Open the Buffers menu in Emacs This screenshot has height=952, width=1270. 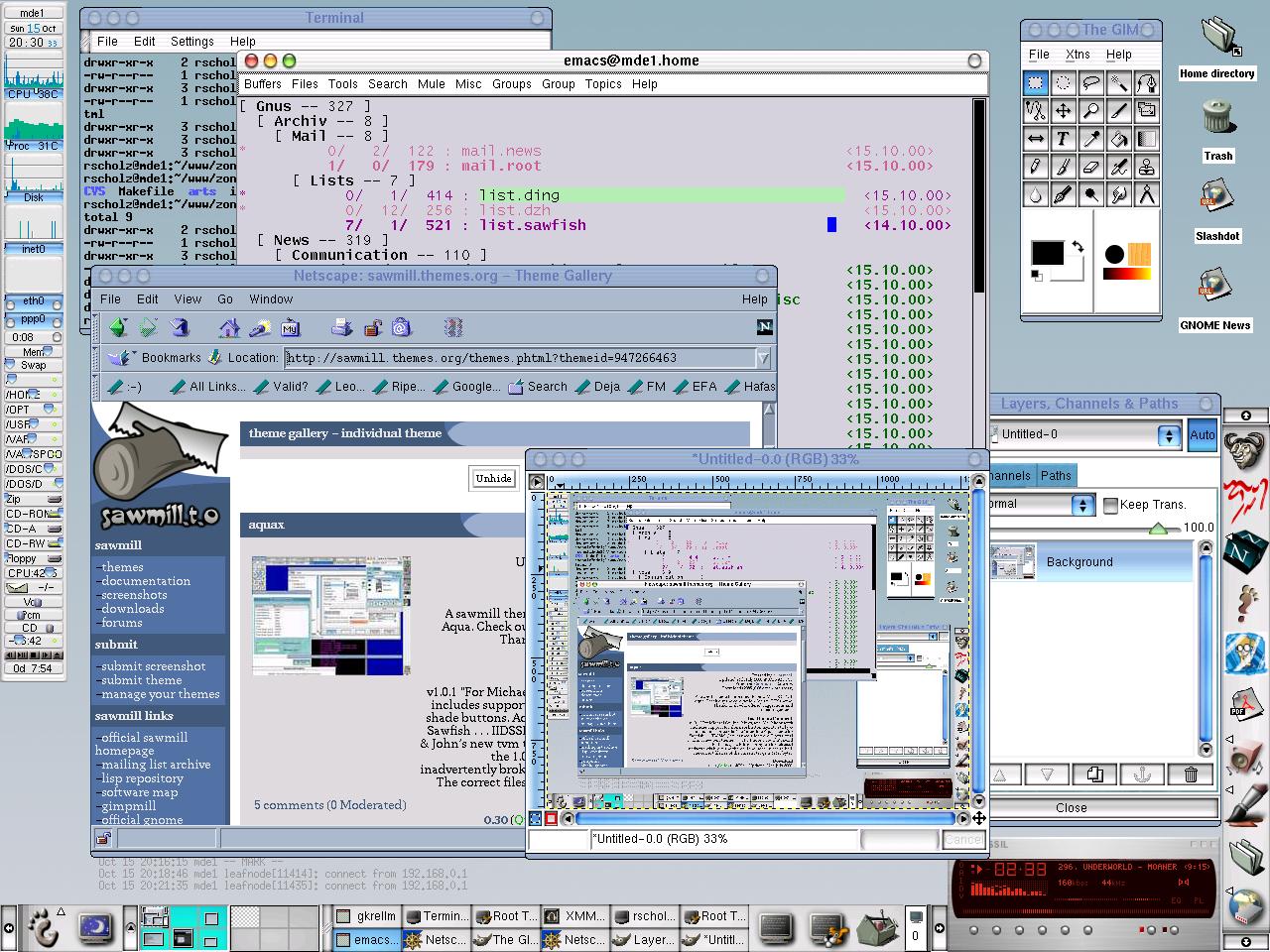point(263,84)
